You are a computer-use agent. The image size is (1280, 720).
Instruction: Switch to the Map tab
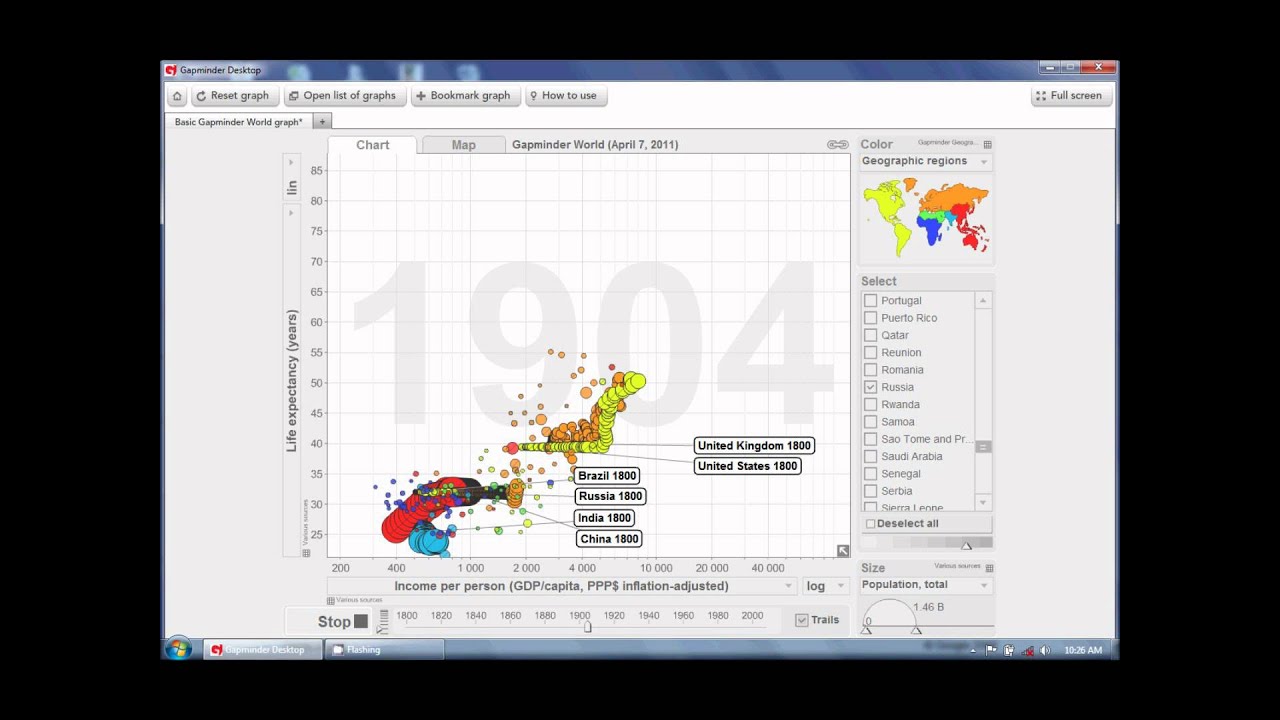(x=463, y=145)
